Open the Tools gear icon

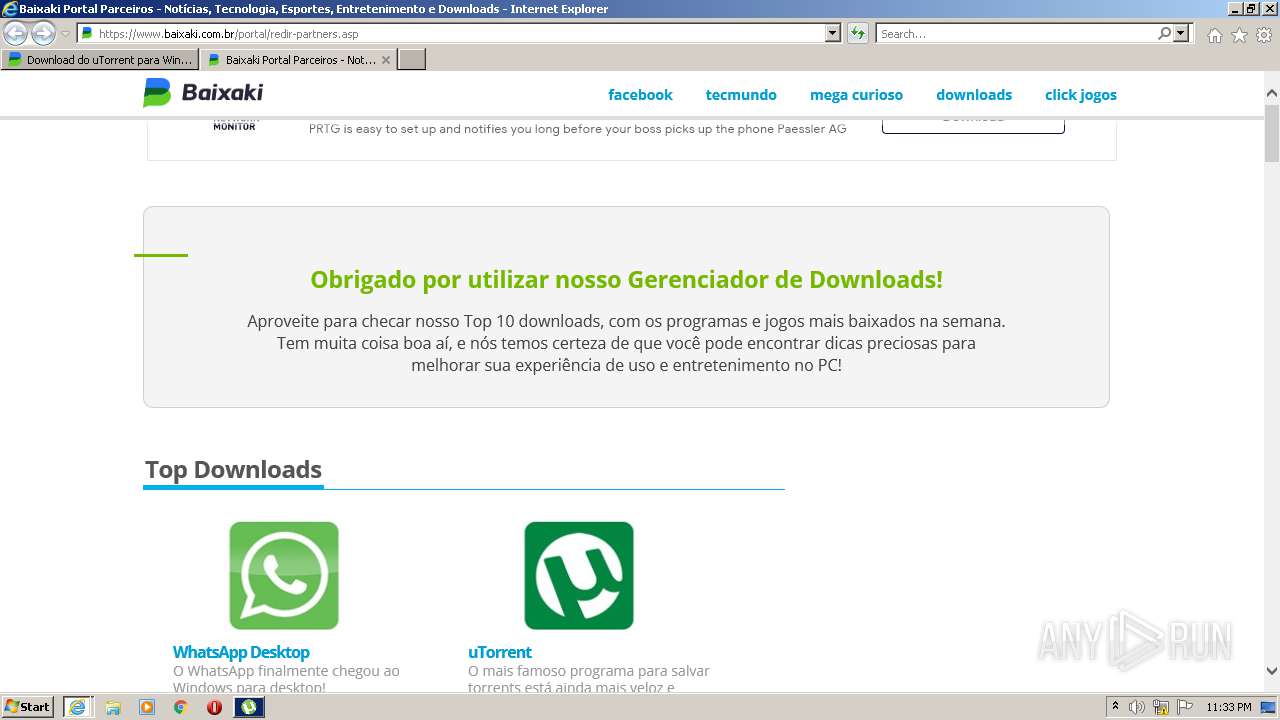(1264, 35)
